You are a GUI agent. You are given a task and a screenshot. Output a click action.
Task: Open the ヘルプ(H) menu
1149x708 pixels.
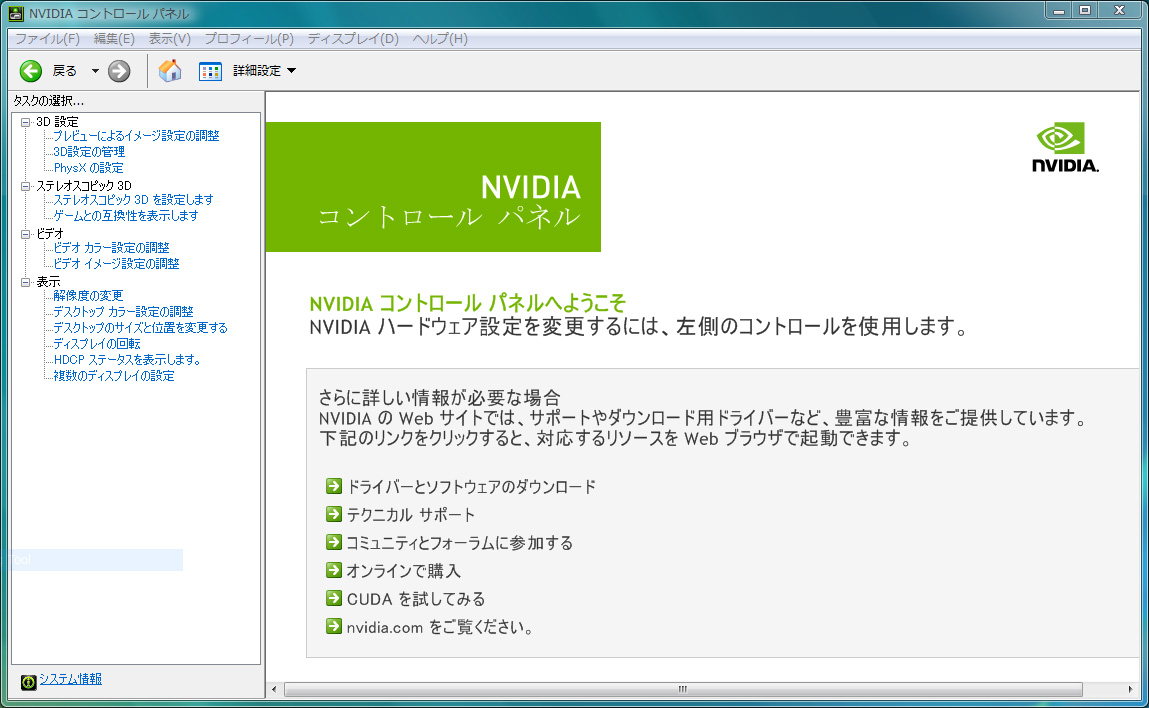coord(440,39)
